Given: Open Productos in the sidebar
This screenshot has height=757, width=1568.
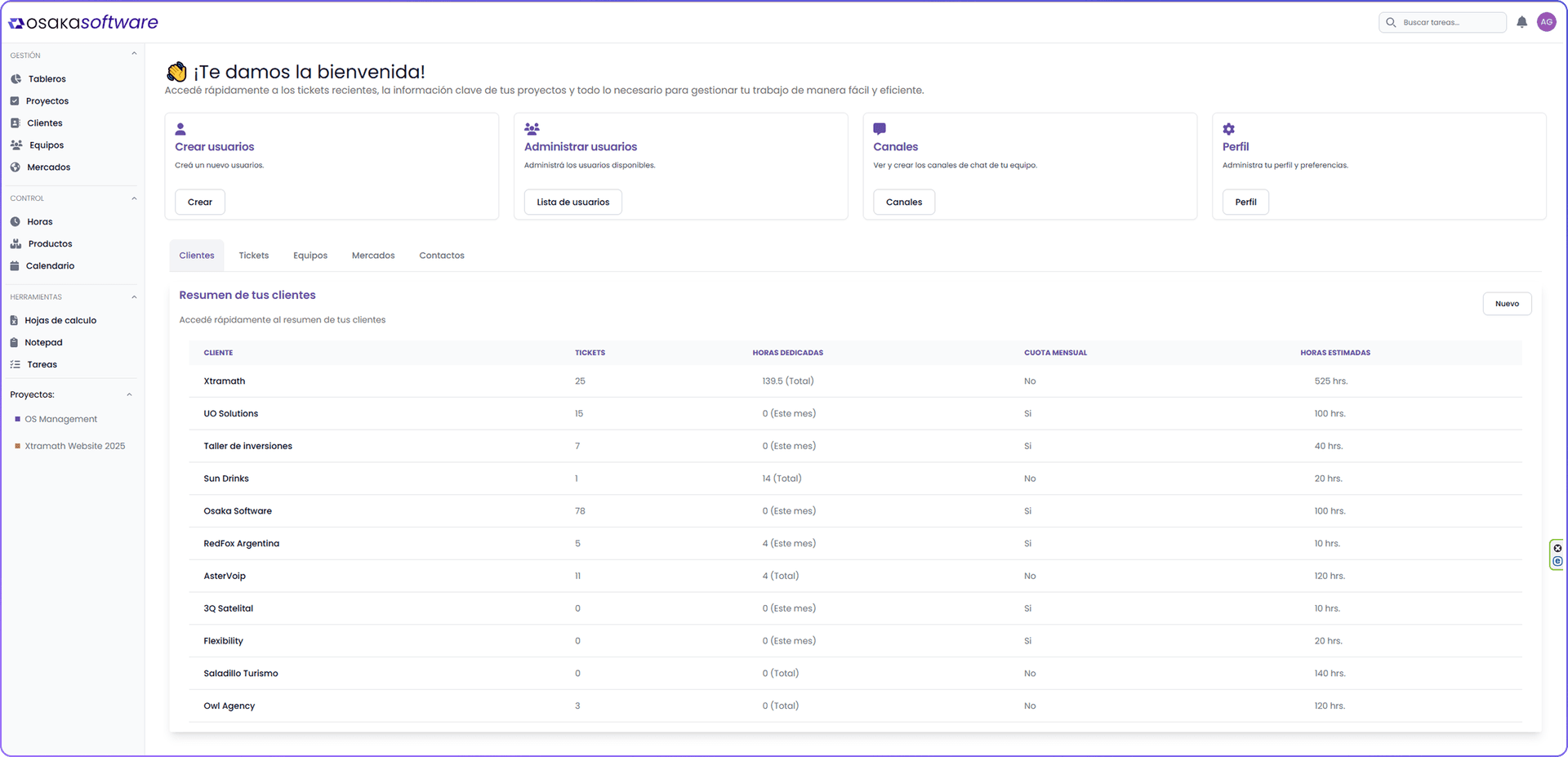Looking at the screenshot, I should pyautogui.click(x=50, y=244).
